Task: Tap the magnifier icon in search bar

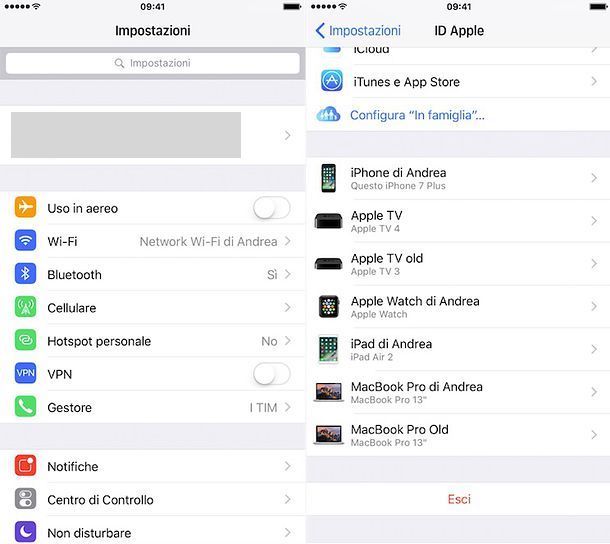Action: [119, 63]
